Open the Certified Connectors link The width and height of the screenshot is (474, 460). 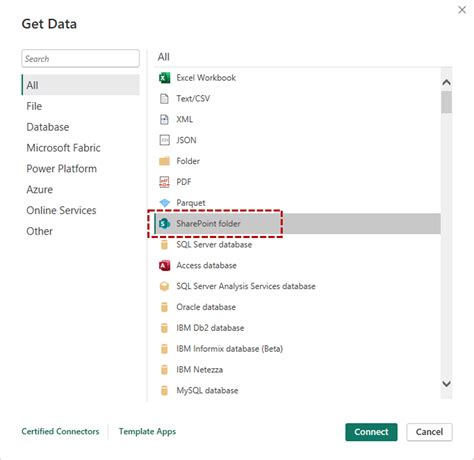pyautogui.click(x=60, y=431)
